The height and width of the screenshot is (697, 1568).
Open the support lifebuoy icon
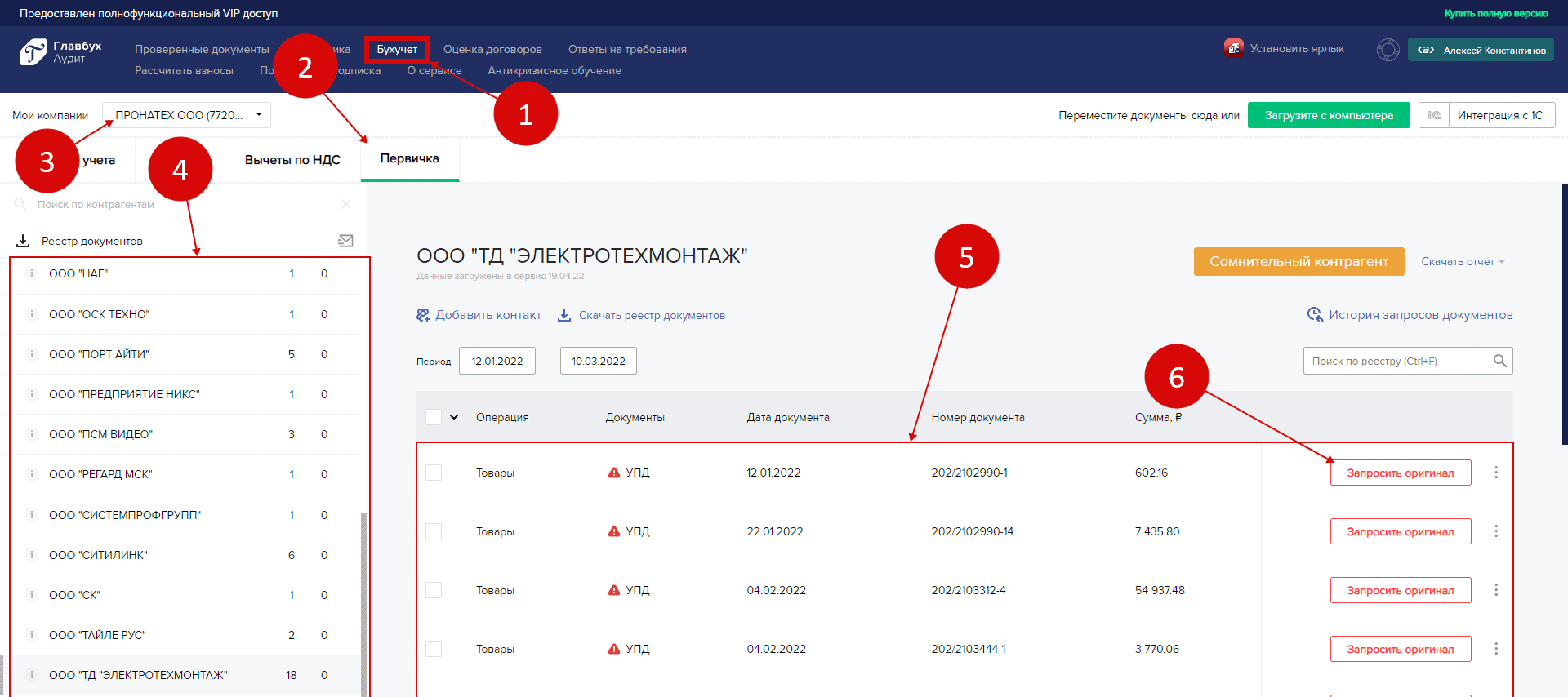tap(1388, 50)
